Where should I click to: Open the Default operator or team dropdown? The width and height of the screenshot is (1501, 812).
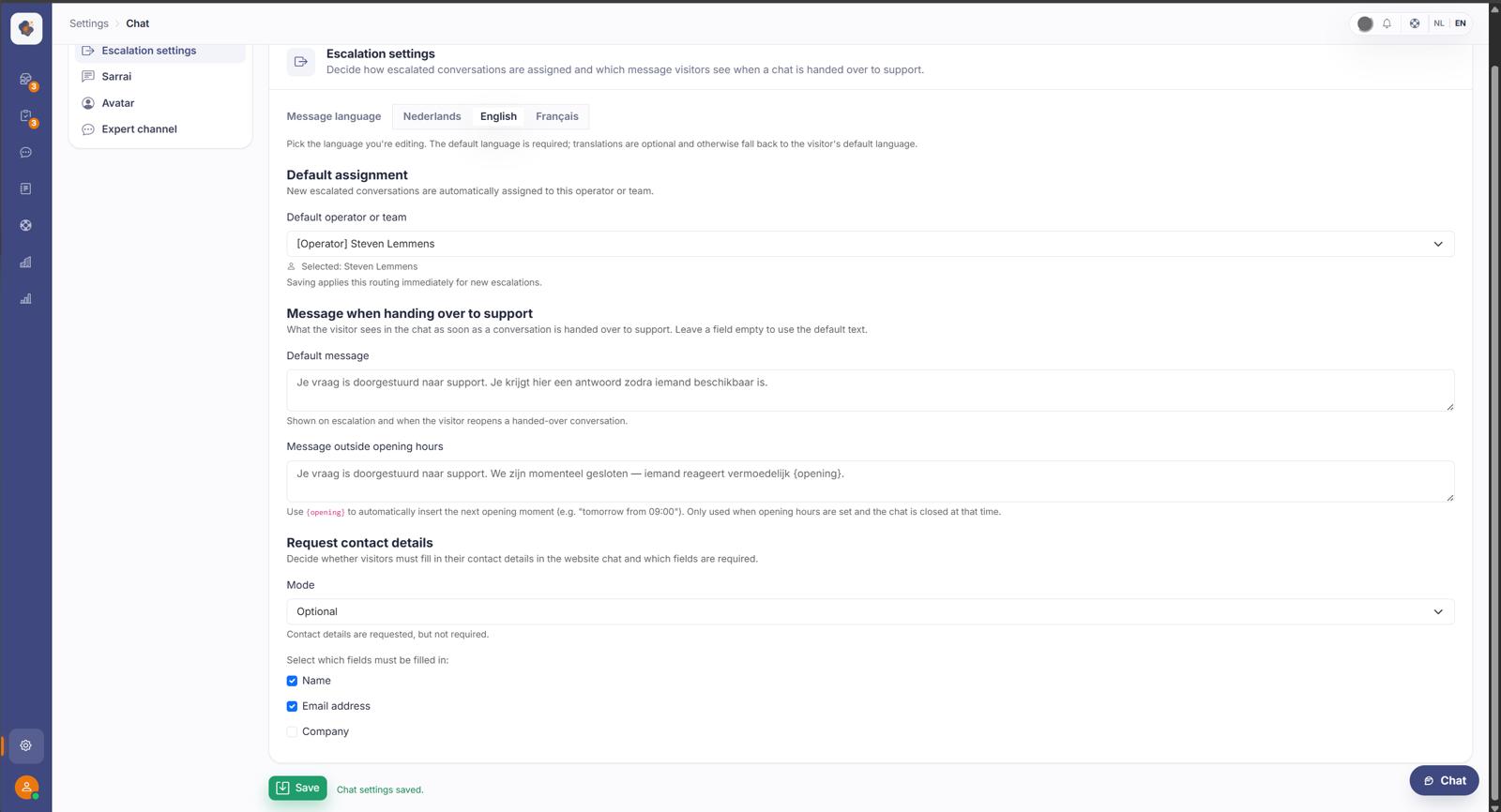click(x=871, y=244)
